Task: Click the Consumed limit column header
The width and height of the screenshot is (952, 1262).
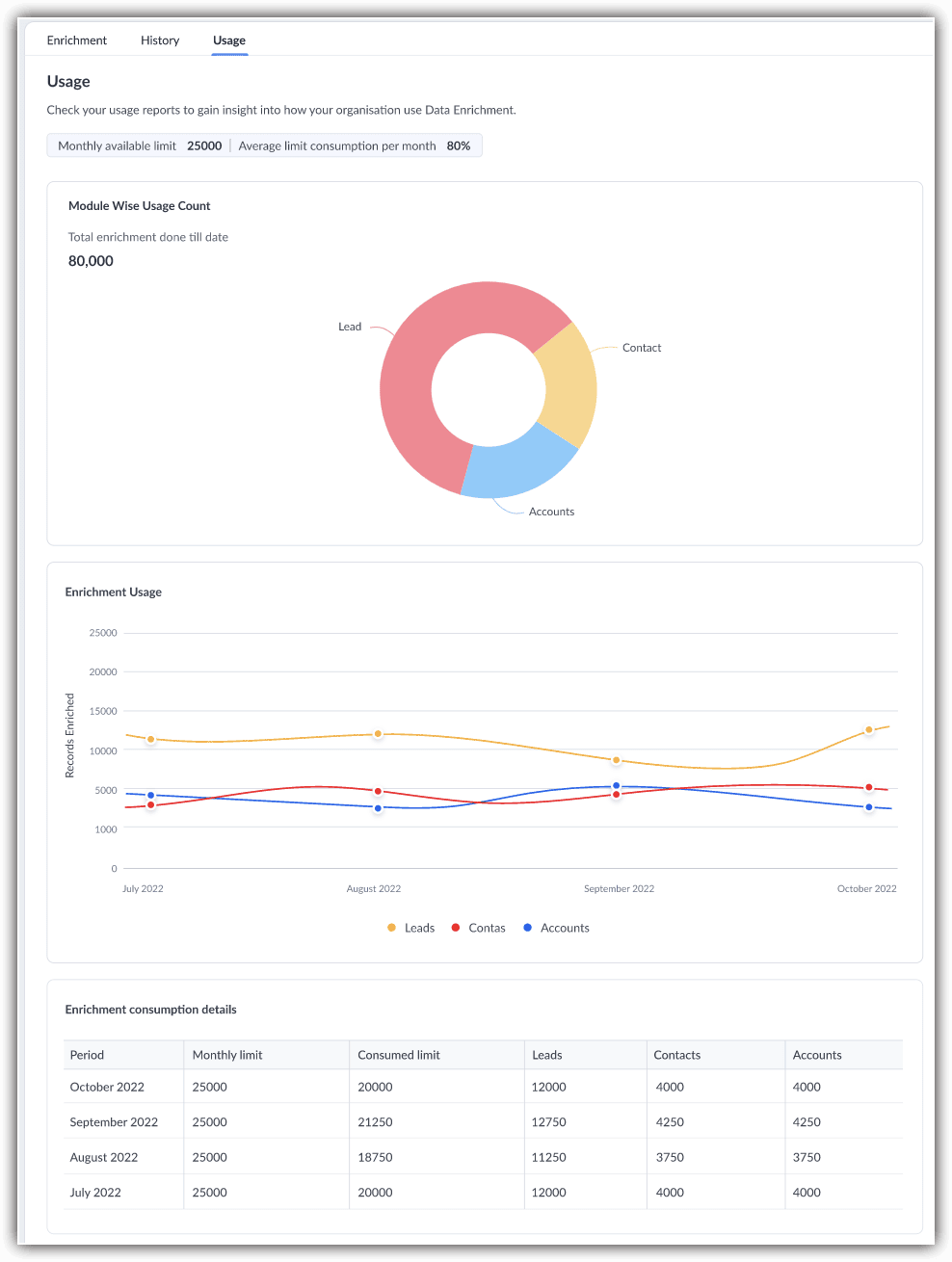Action: (399, 1055)
